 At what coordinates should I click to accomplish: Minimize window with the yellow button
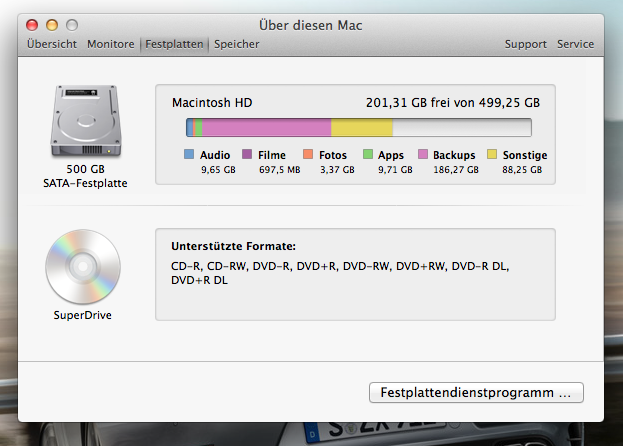[x=52, y=25]
